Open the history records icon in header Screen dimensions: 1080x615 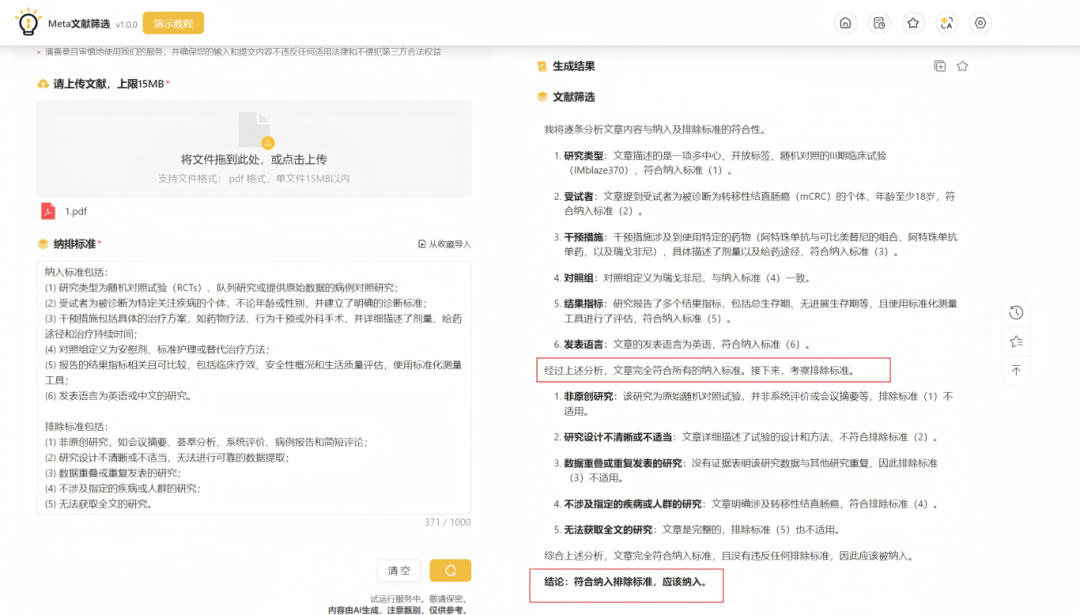(x=879, y=23)
